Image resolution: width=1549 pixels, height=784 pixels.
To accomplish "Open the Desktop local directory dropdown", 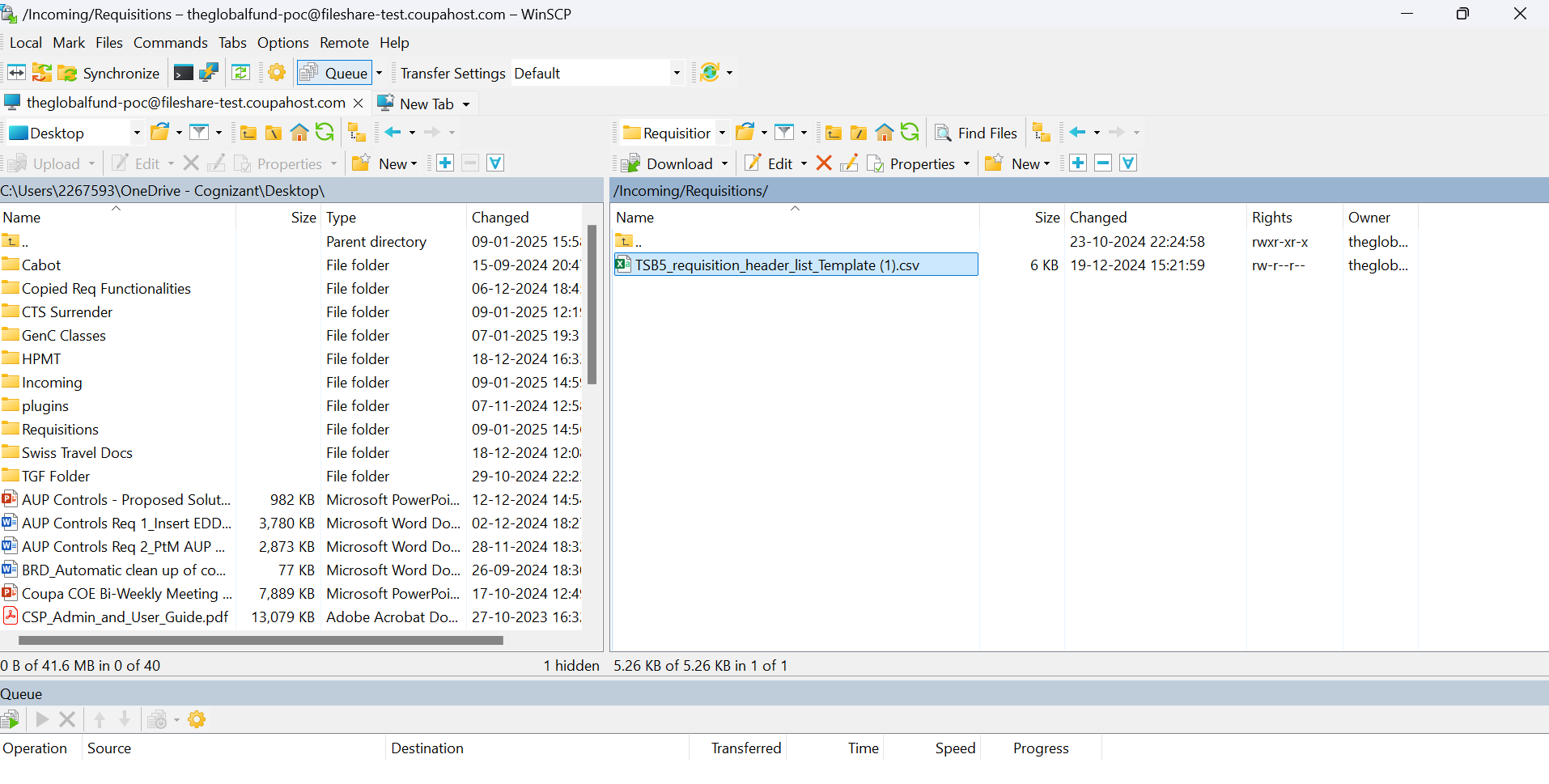I will point(136,132).
